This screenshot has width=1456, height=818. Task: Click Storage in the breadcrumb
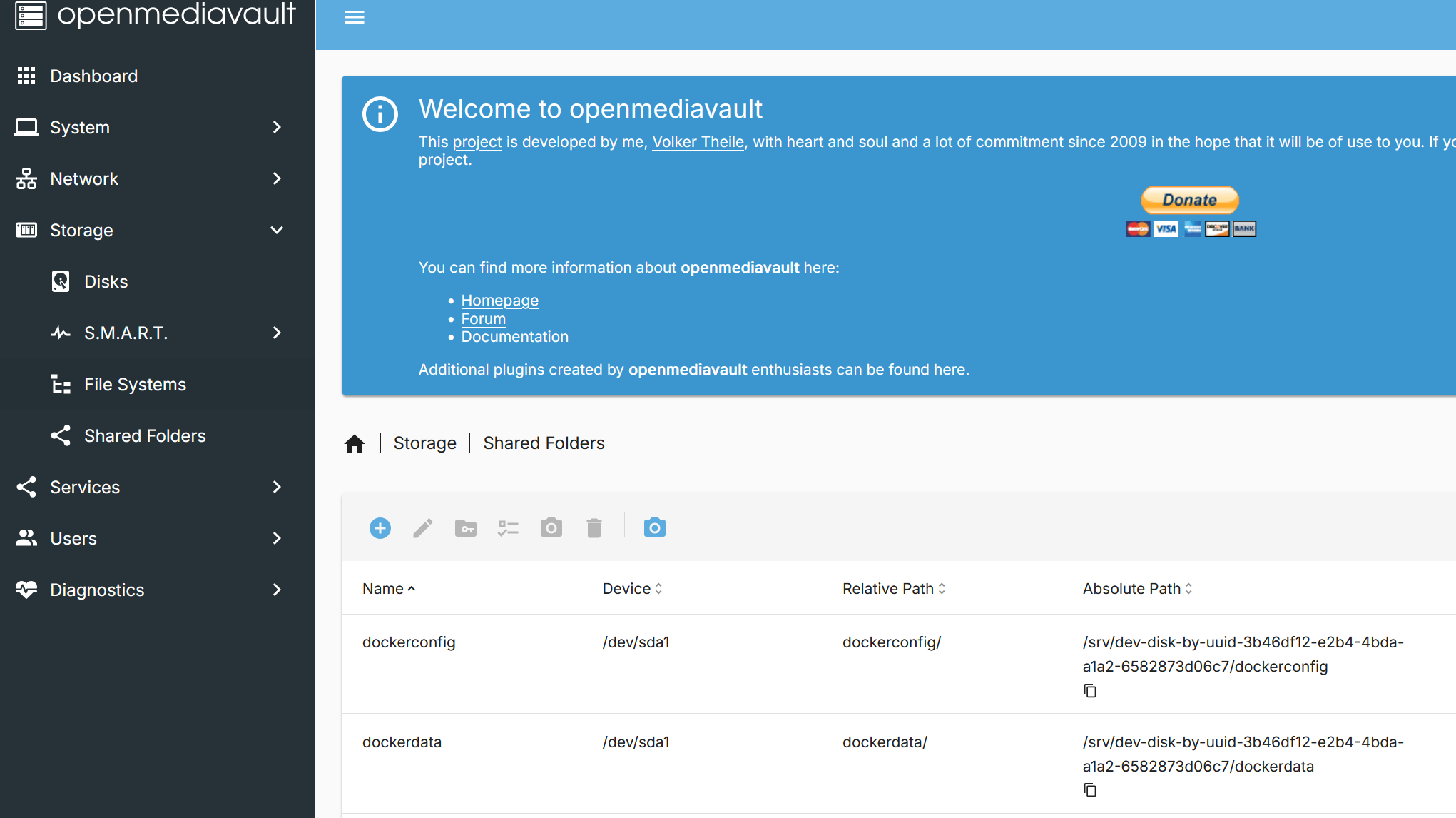coord(424,443)
